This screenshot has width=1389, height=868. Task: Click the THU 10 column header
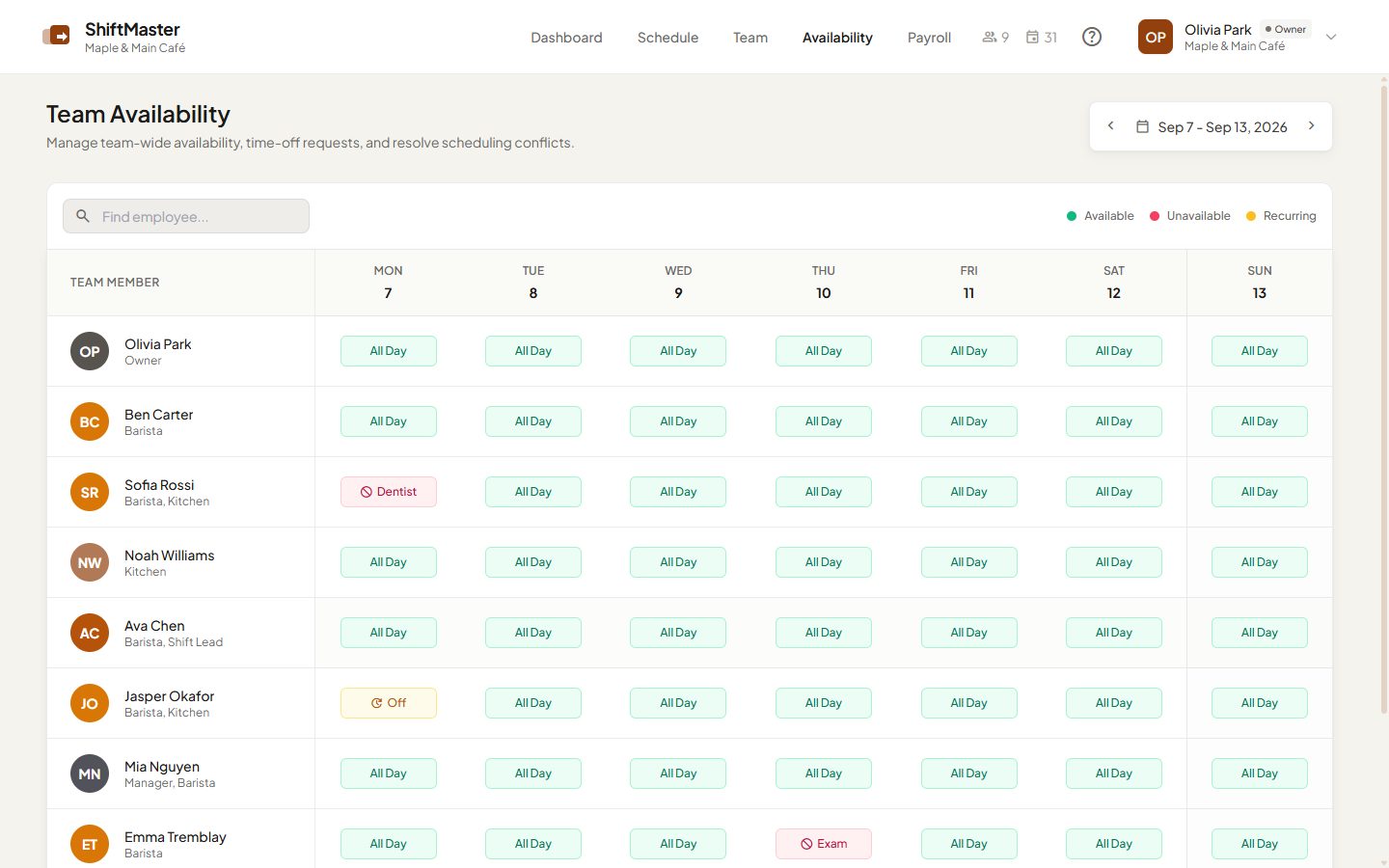(x=824, y=283)
